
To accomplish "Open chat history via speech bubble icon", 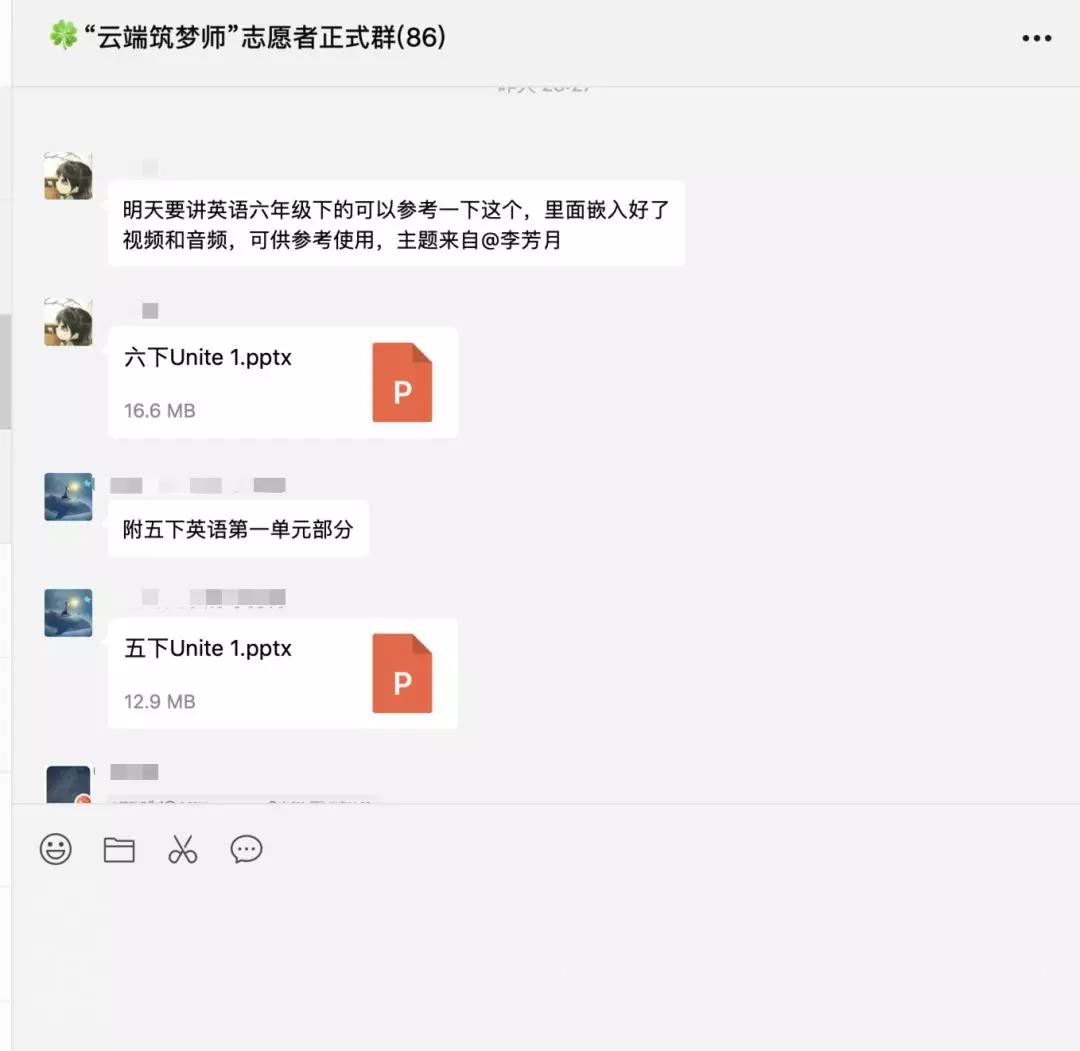I will click(x=246, y=849).
